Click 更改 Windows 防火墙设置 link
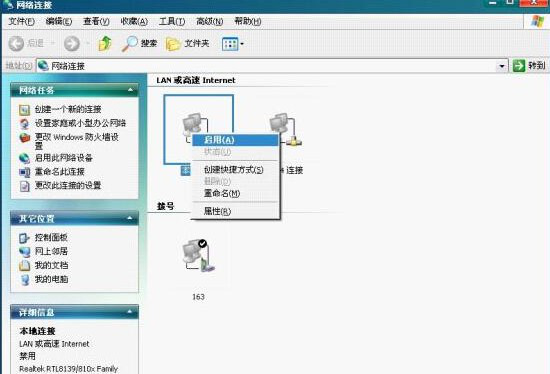This screenshot has width=550, height=374. pos(76,141)
